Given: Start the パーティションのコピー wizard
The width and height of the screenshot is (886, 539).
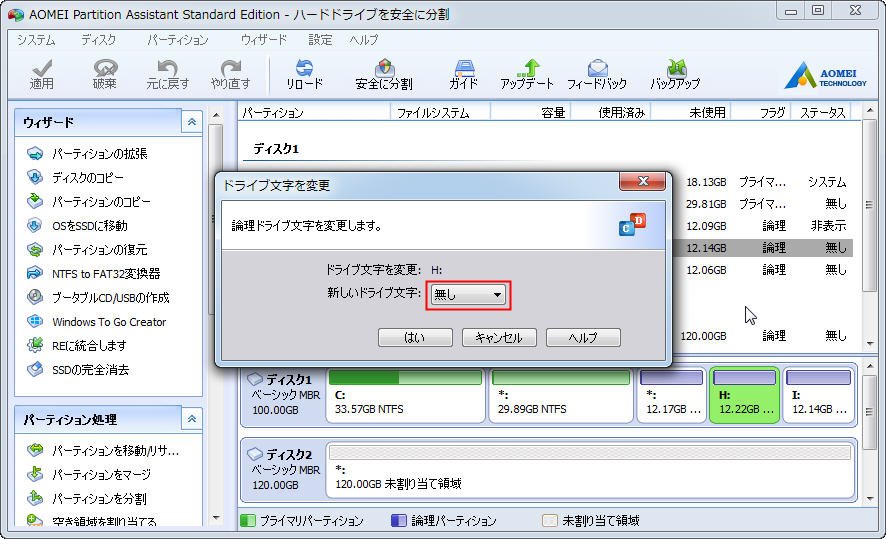Looking at the screenshot, I should (x=89, y=202).
